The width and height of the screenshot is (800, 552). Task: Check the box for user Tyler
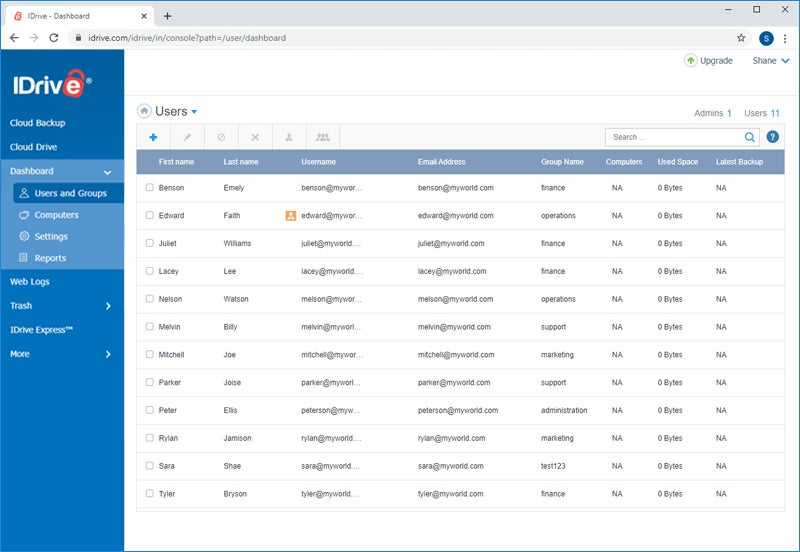pyautogui.click(x=150, y=494)
